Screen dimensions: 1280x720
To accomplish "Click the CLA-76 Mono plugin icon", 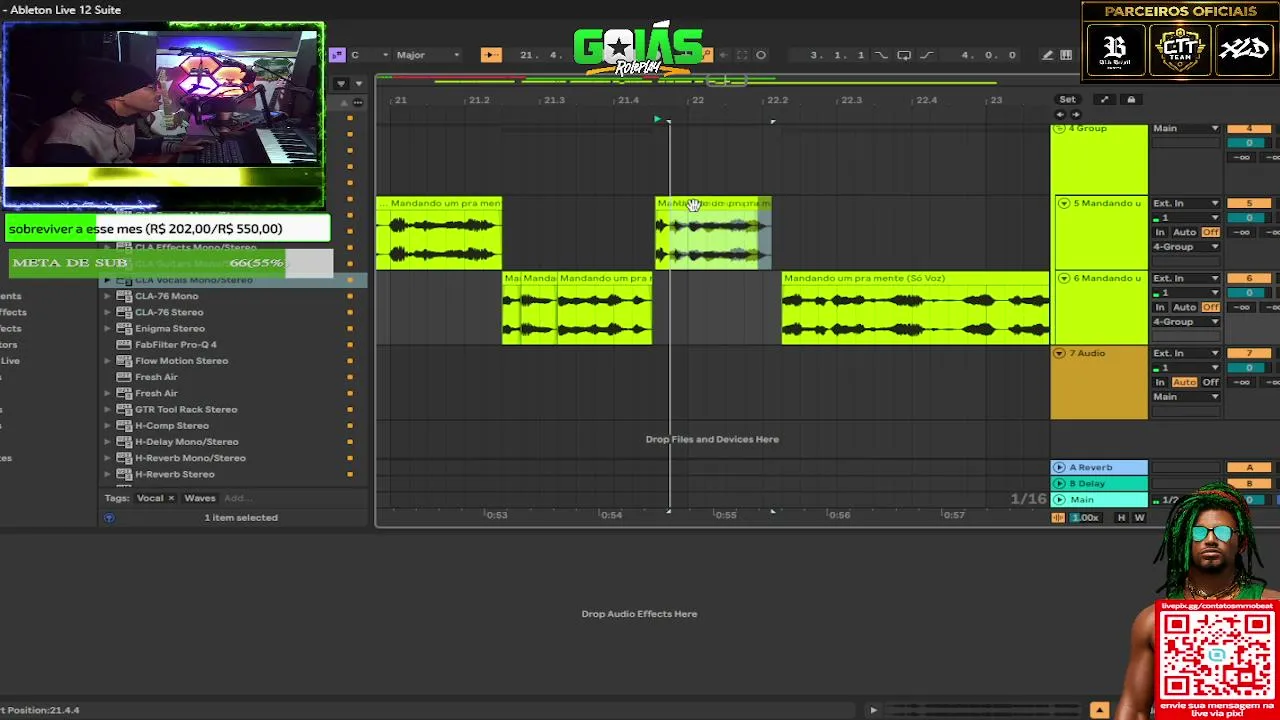I will pyautogui.click(x=124, y=296).
